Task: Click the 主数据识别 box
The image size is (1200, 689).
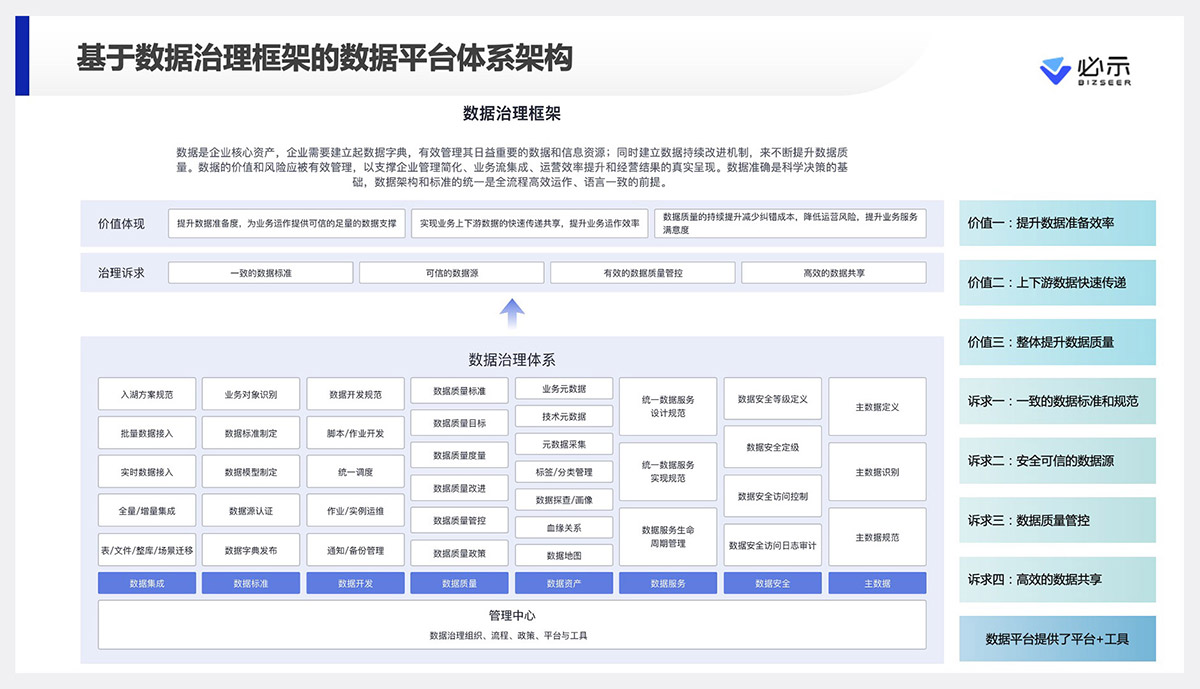Action: (x=877, y=472)
